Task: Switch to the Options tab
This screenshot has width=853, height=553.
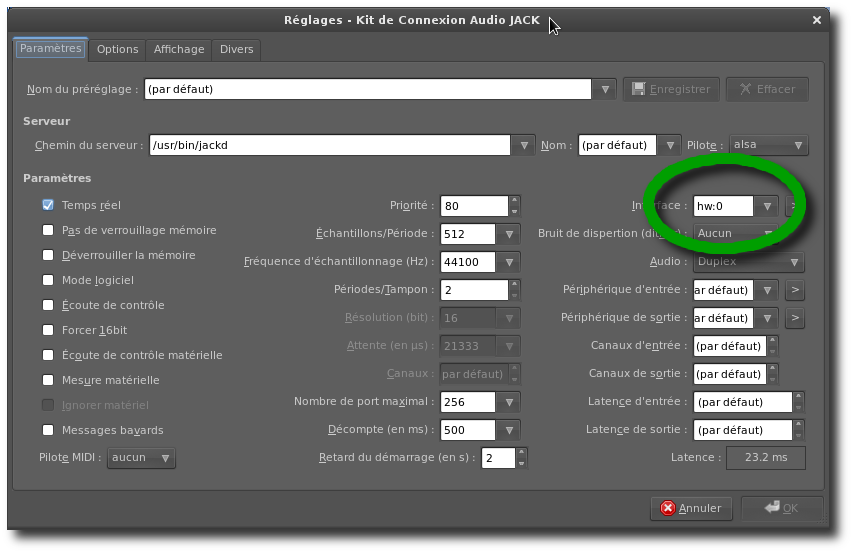Action: click(118, 49)
